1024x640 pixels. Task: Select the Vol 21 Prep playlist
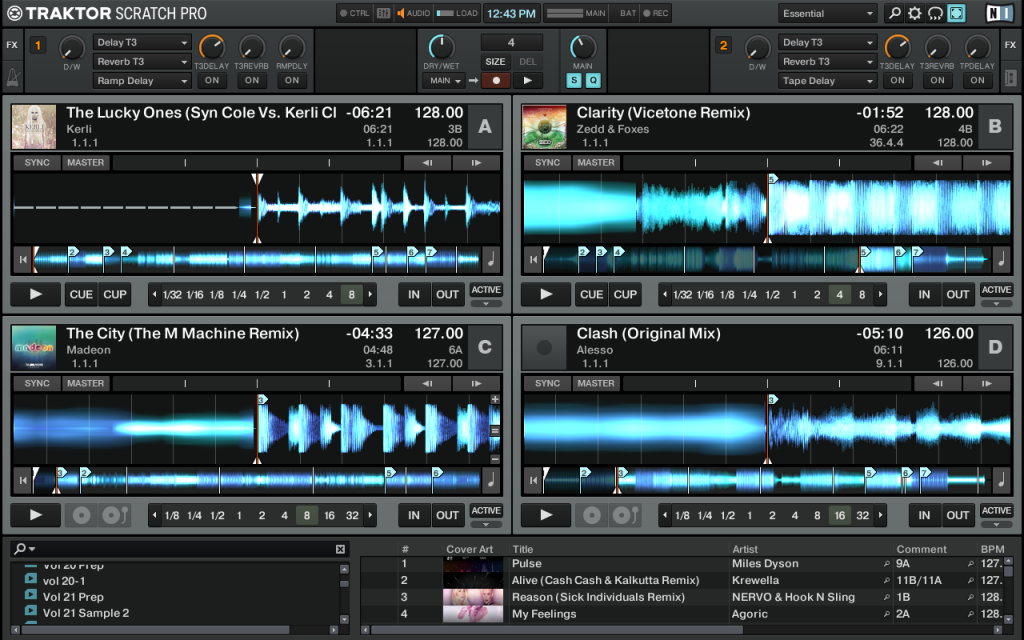73,597
